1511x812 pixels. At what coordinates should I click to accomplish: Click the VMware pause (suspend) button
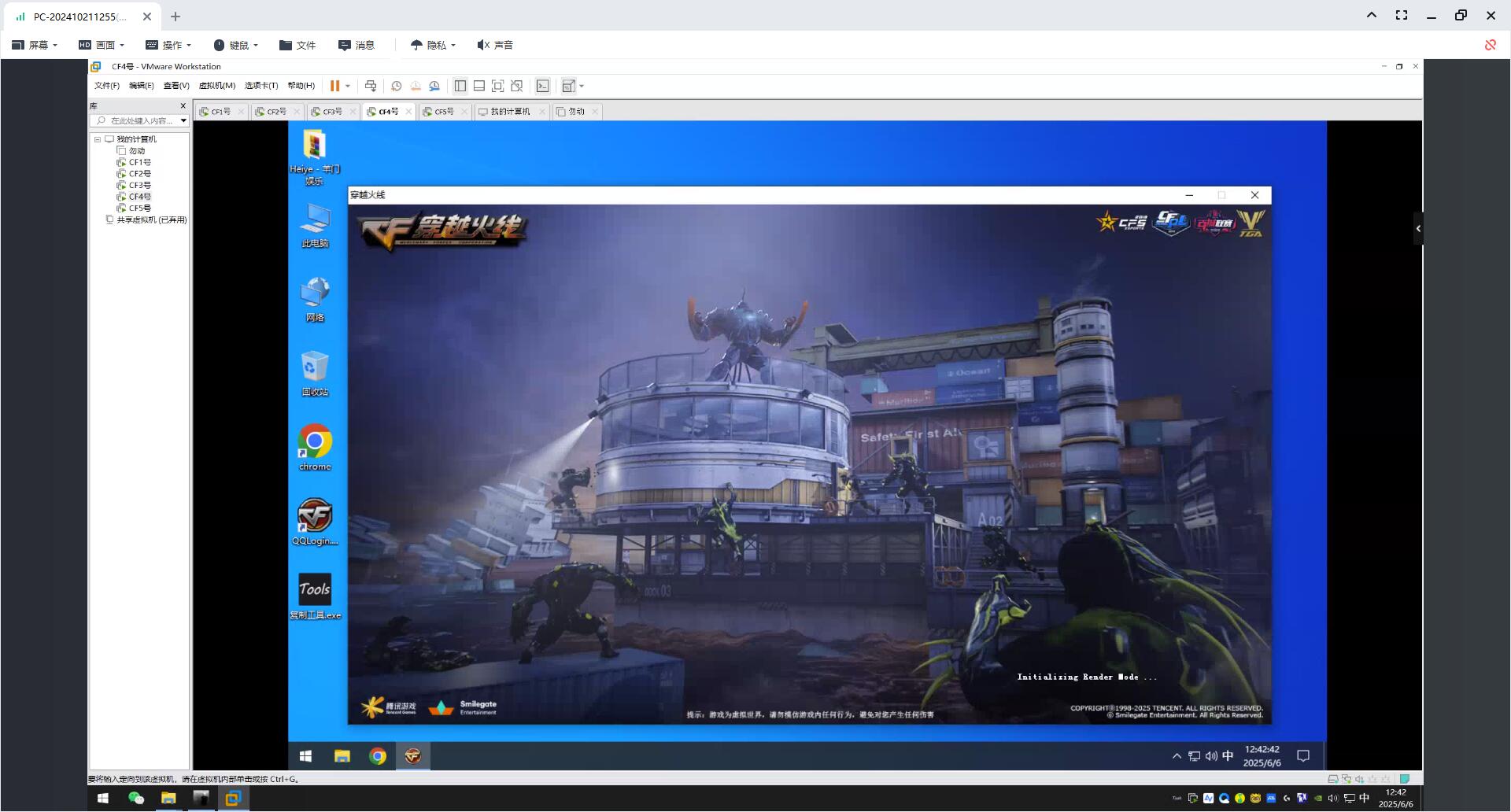[x=334, y=86]
